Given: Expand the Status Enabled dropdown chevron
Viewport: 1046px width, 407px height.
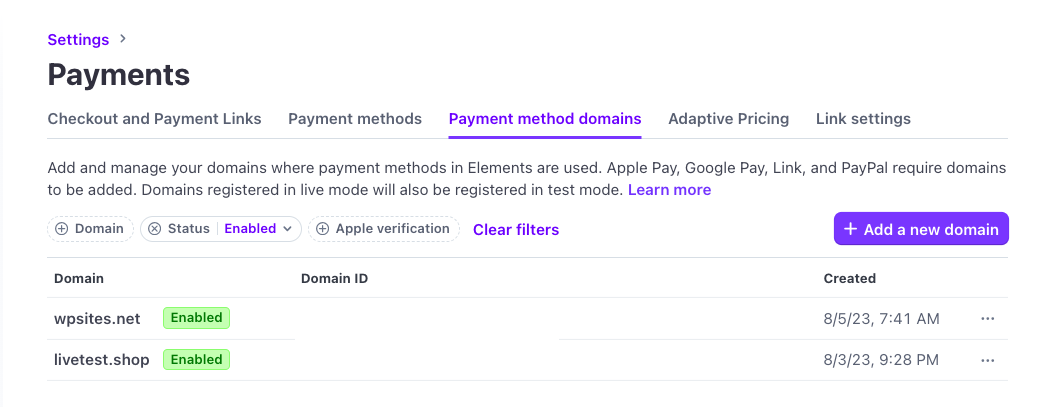Looking at the screenshot, I should click(287, 229).
